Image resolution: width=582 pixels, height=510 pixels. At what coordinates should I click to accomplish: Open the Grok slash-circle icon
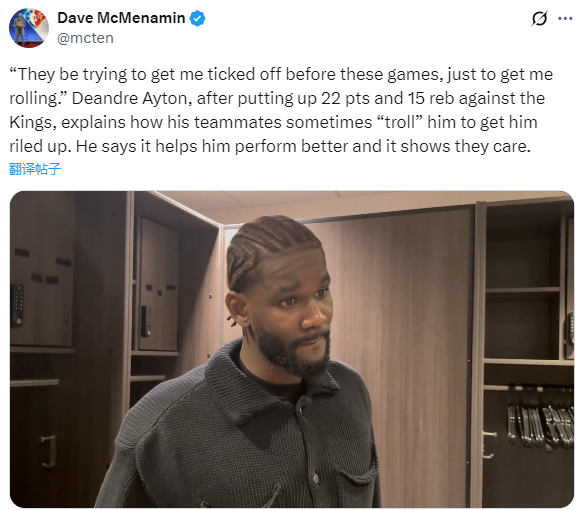[539, 18]
